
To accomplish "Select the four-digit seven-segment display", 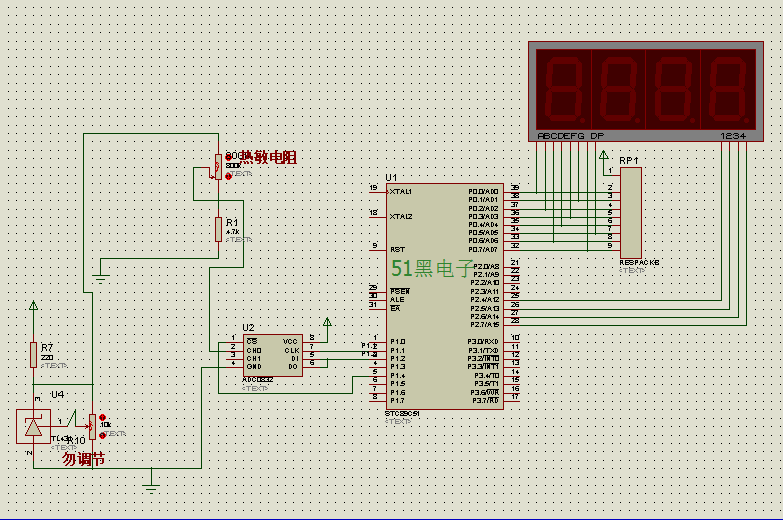I will pos(646,91).
